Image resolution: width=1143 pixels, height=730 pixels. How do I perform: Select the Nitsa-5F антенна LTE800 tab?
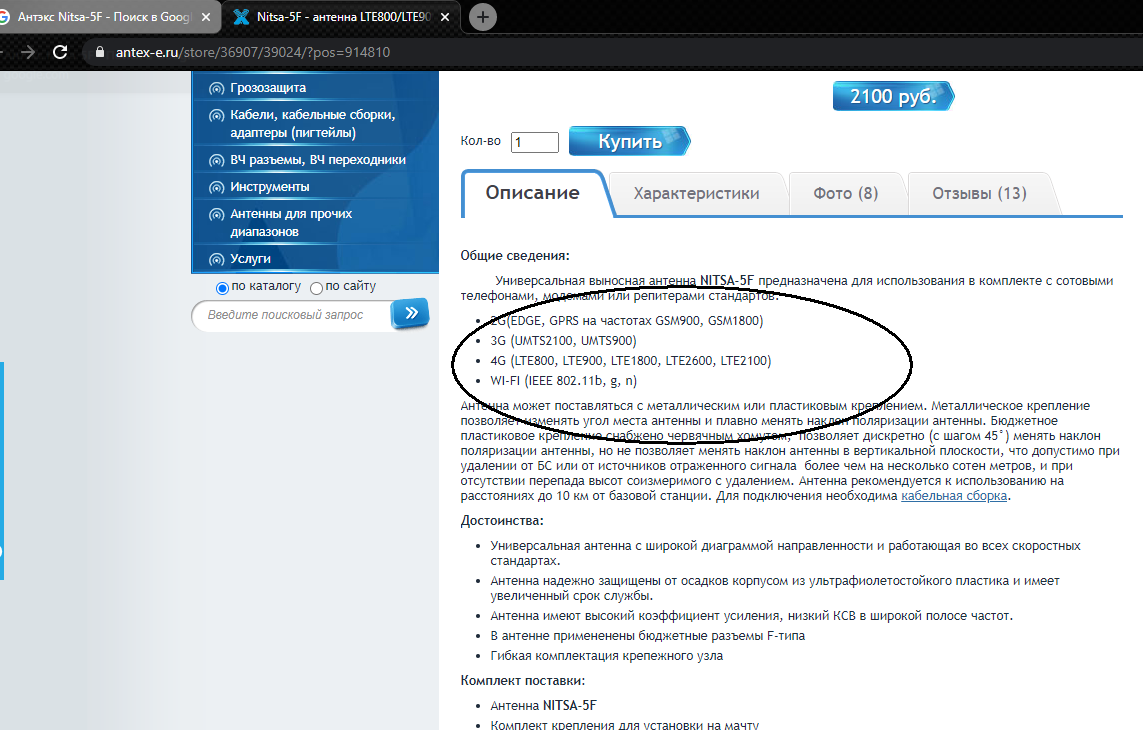click(x=343, y=17)
